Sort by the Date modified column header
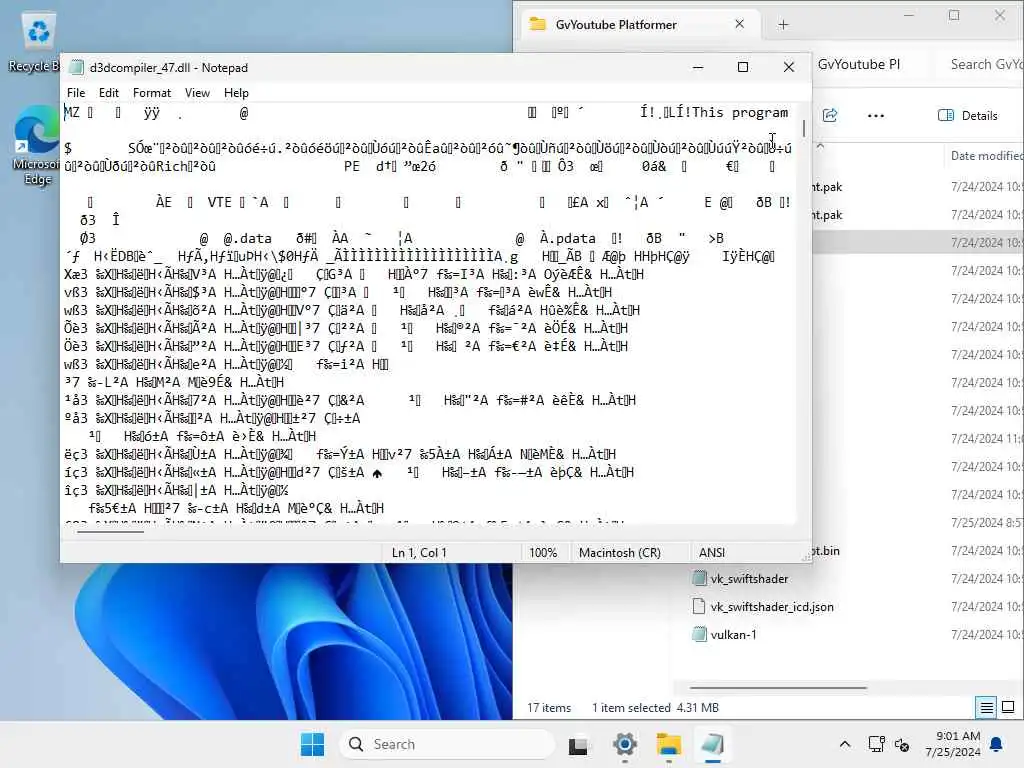Screen dimensions: 1024x768 (985, 155)
